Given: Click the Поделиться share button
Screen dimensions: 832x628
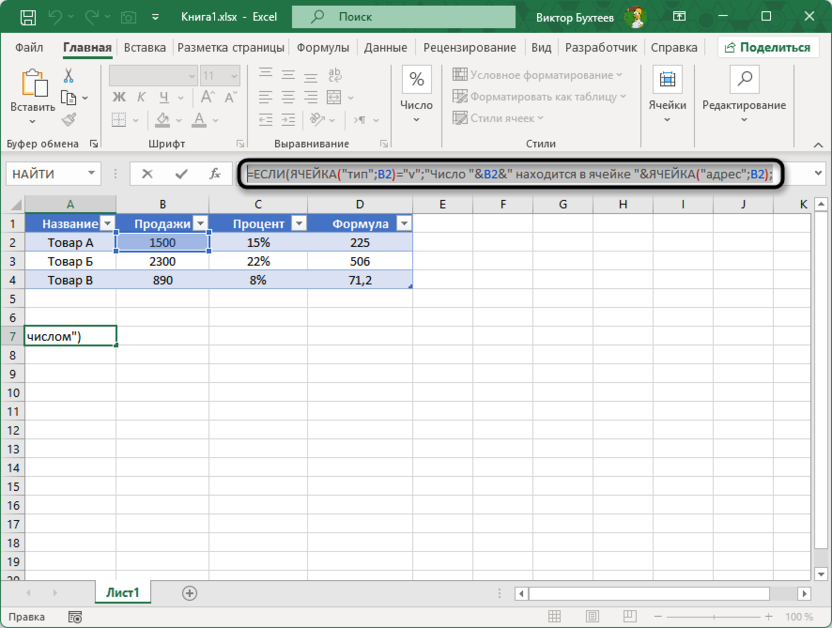Looking at the screenshot, I should (x=768, y=47).
